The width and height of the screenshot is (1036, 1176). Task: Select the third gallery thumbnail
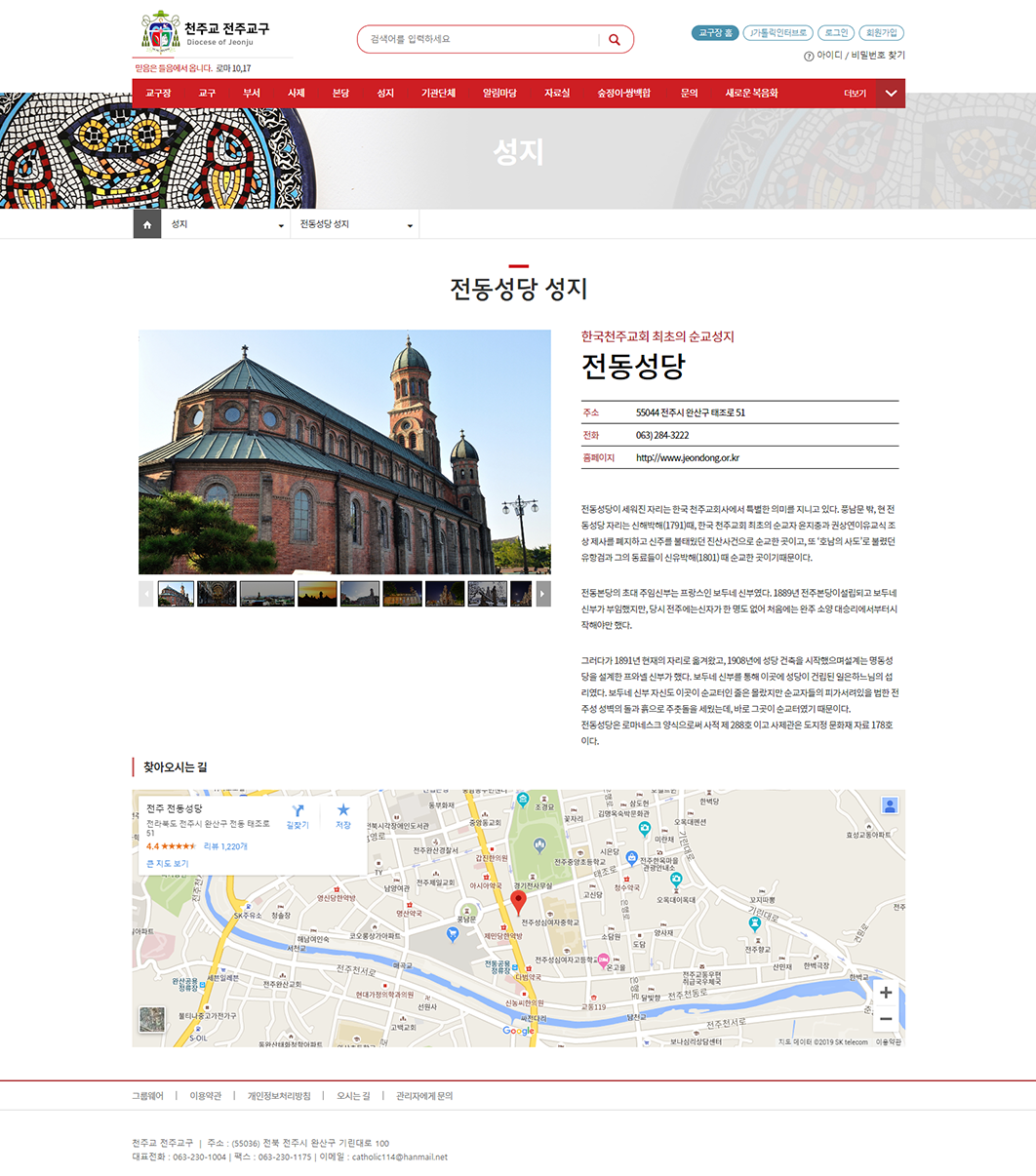(x=267, y=594)
